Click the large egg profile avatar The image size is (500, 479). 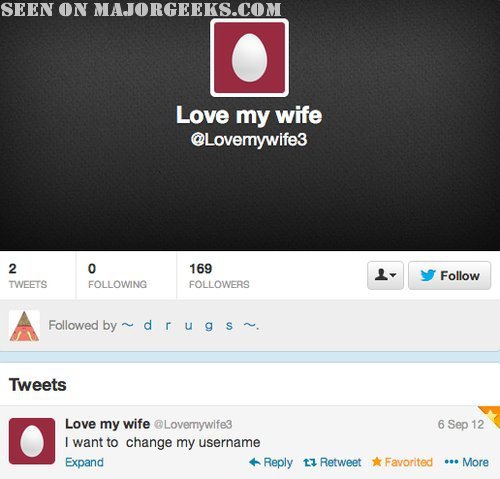coord(249,58)
